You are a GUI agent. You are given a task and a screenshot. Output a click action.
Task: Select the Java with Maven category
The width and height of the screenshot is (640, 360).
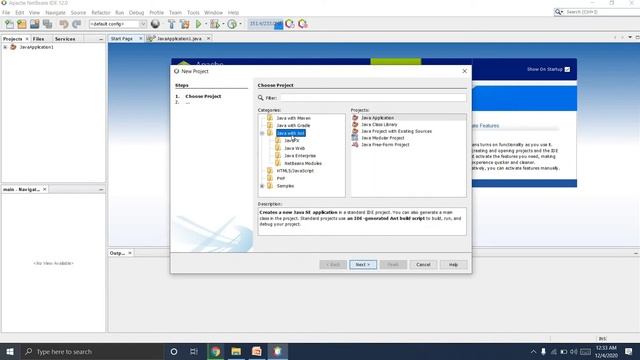(x=293, y=118)
